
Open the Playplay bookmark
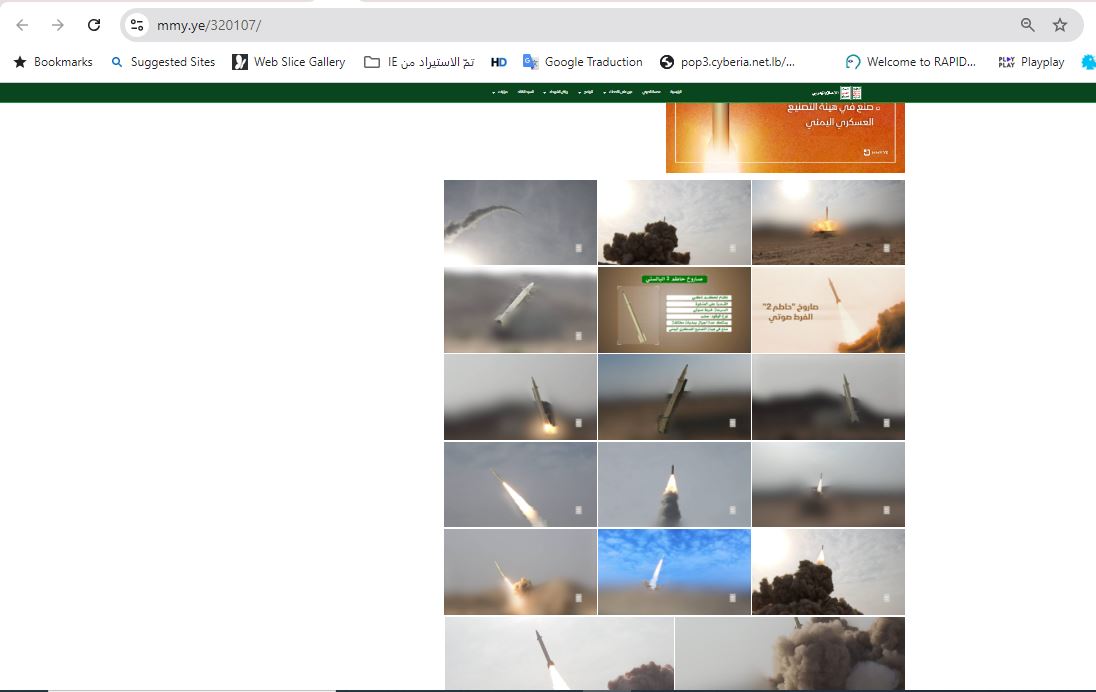1031,62
